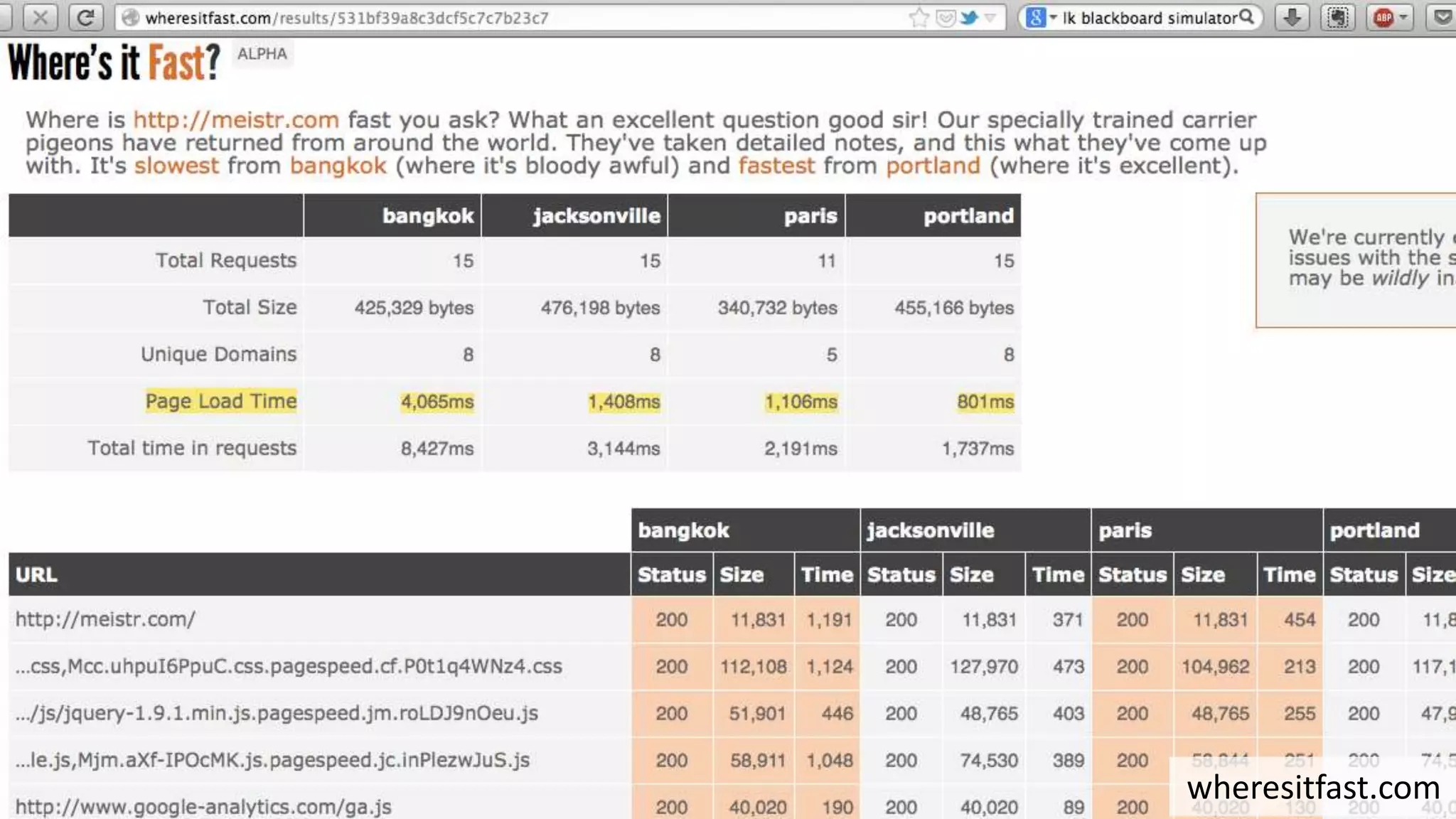Click the Evernote clipper toolbar icon
Image resolution: width=1456 pixels, height=819 pixels.
click(1337, 18)
